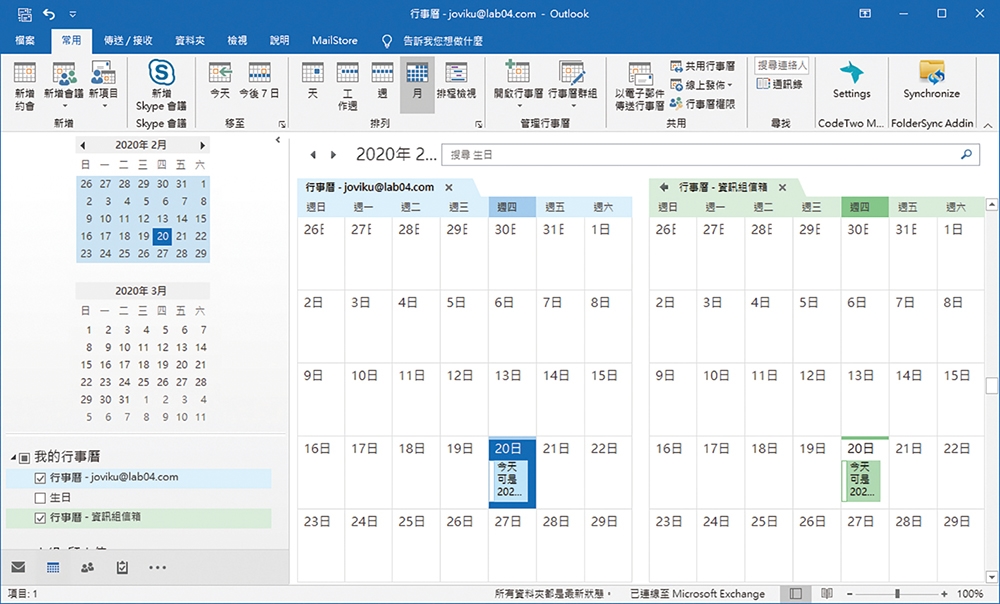View 資訊組信箱 calendar in overlay mode arrow

tap(664, 188)
